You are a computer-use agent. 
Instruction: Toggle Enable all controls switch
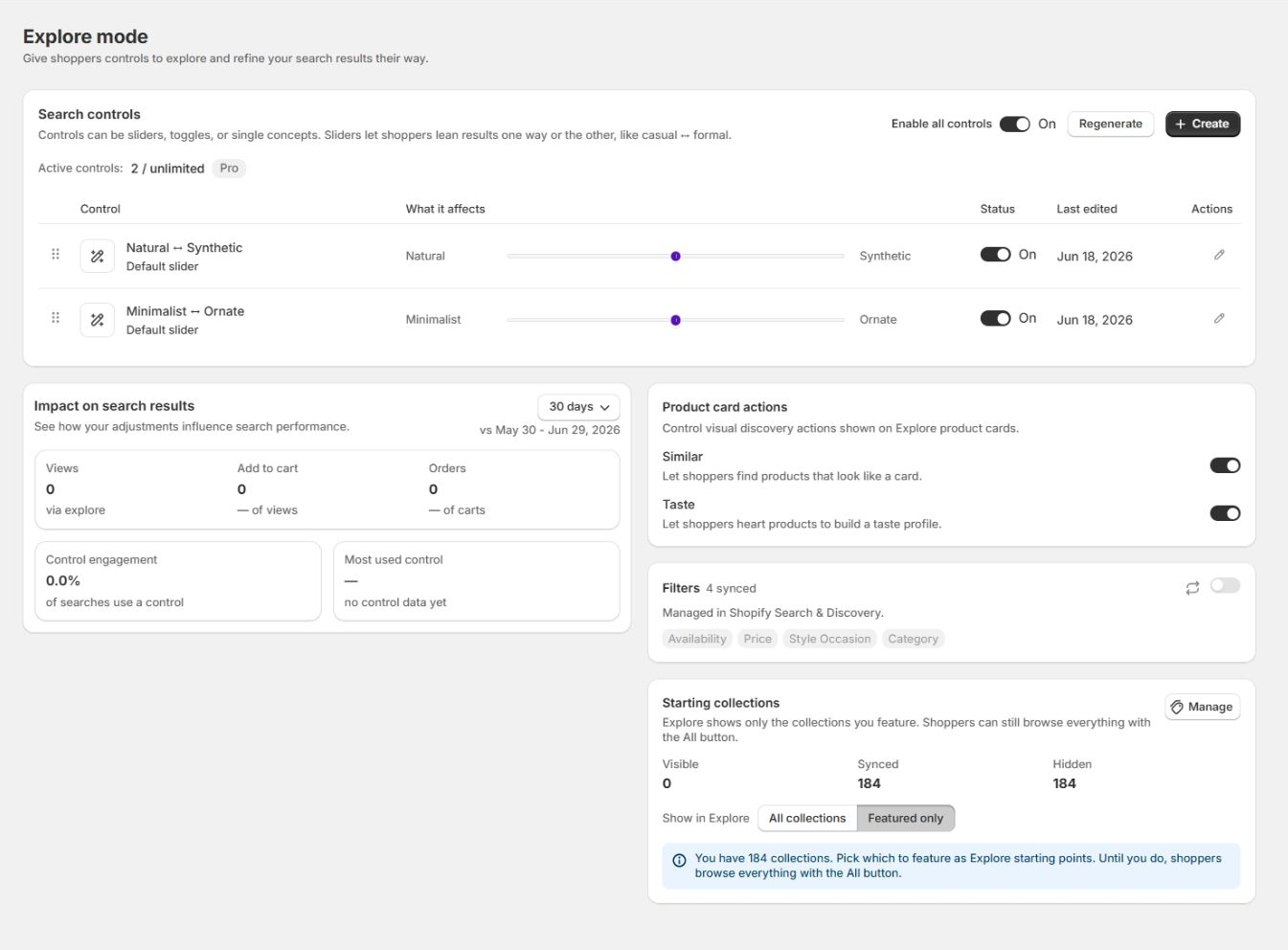[x=1014, y=124]
